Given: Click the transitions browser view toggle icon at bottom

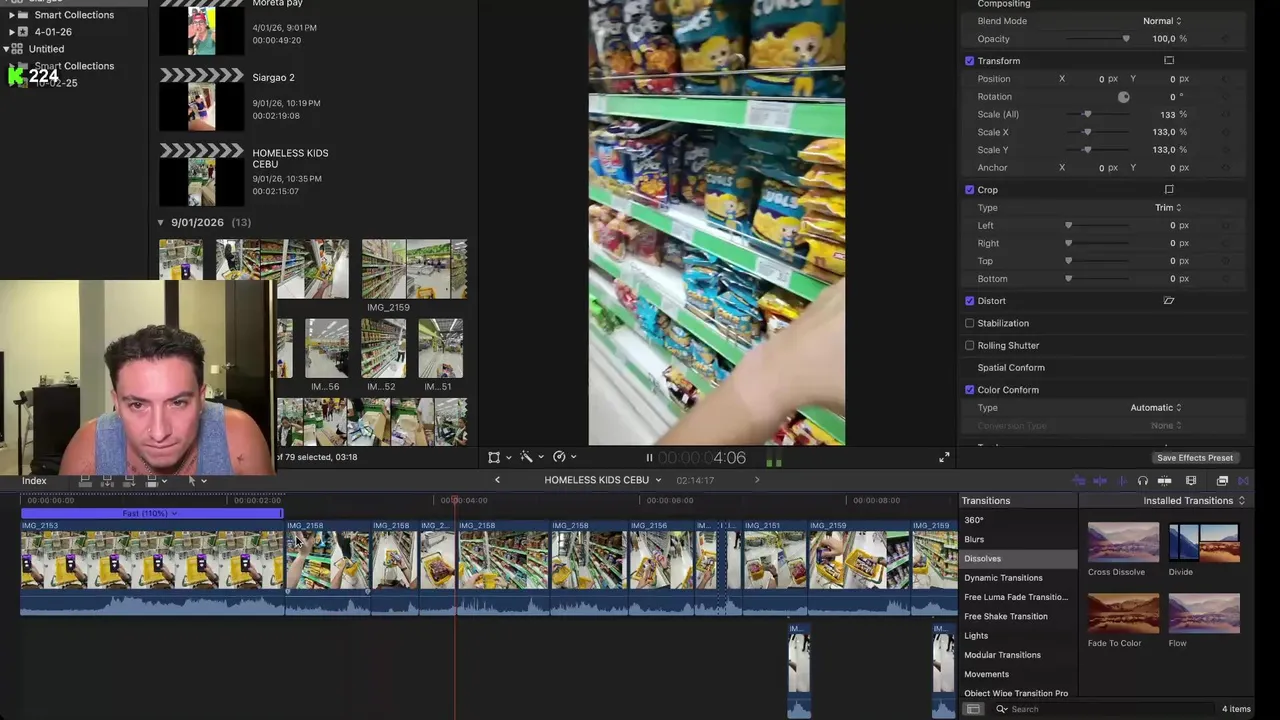Looking at the screenshot, I should coord(973,709).
